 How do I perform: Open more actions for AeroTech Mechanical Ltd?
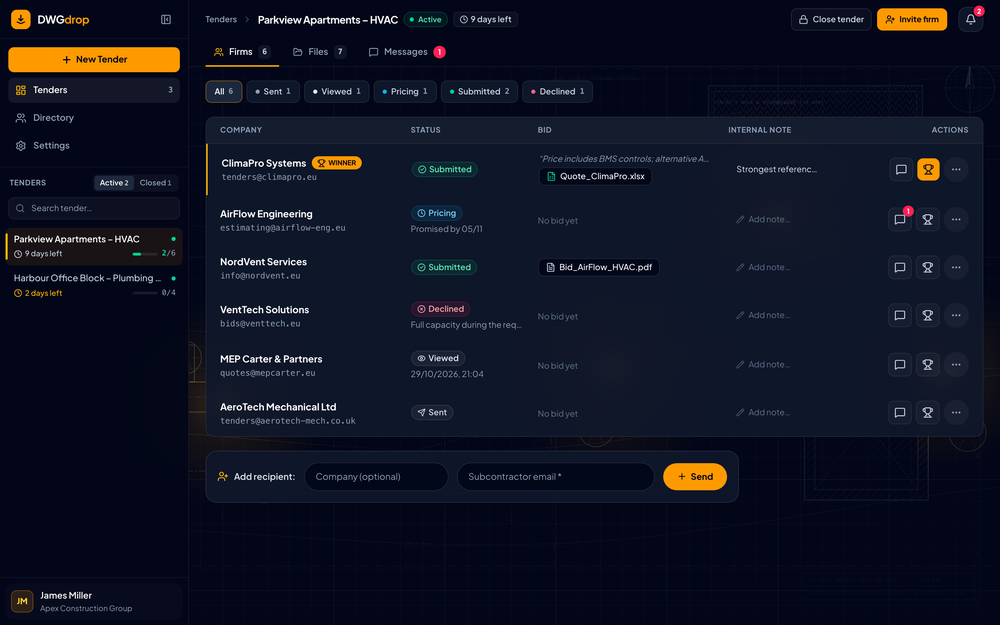[955, 413]
